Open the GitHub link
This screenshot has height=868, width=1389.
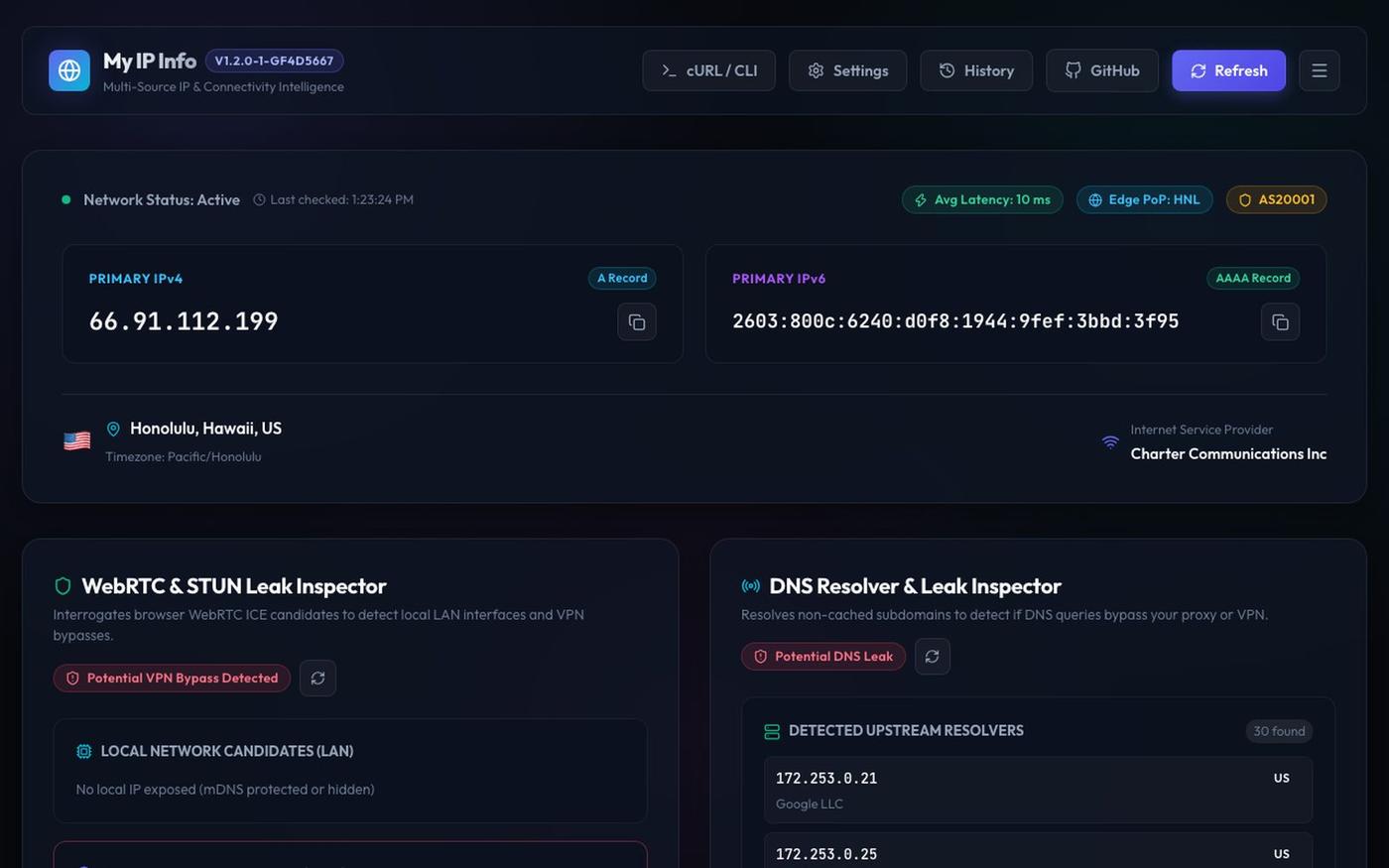(x=1102, y=70)
